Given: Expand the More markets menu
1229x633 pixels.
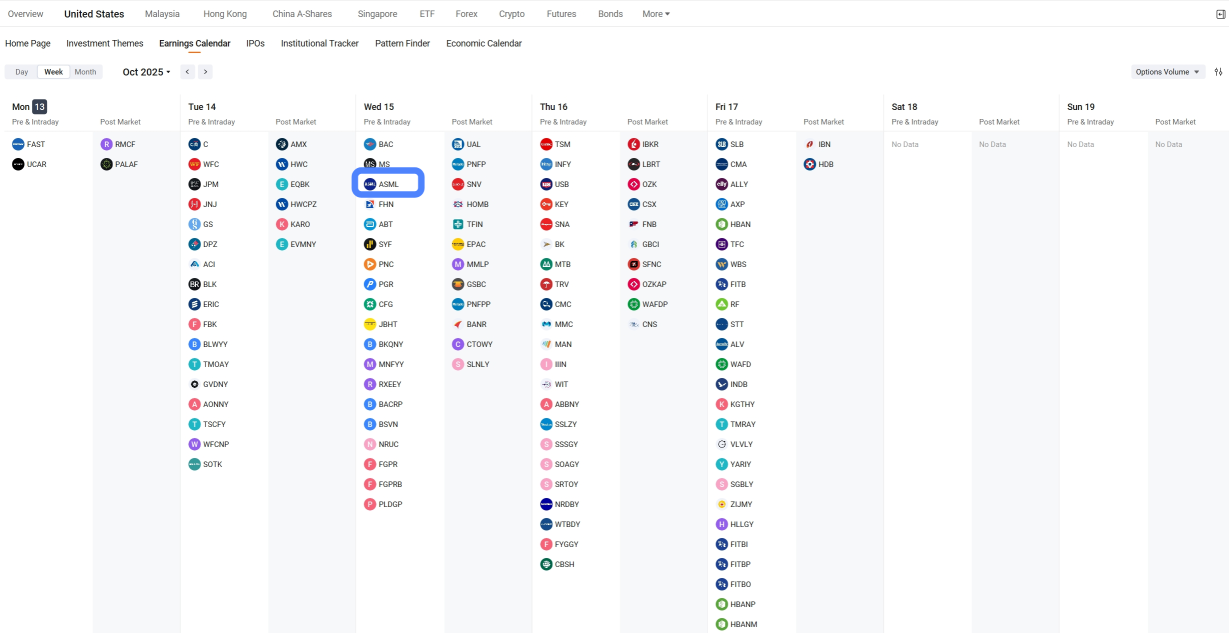Looking at the screenshot, I should click(x=656, y=14).
